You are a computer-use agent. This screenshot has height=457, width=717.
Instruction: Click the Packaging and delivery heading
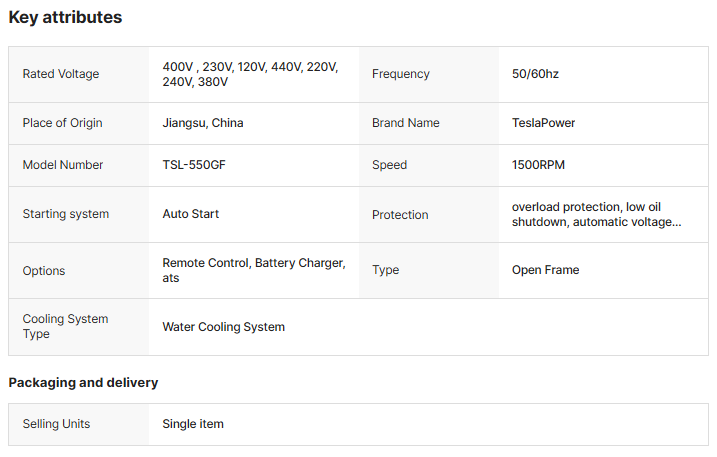tap(83, 382)
